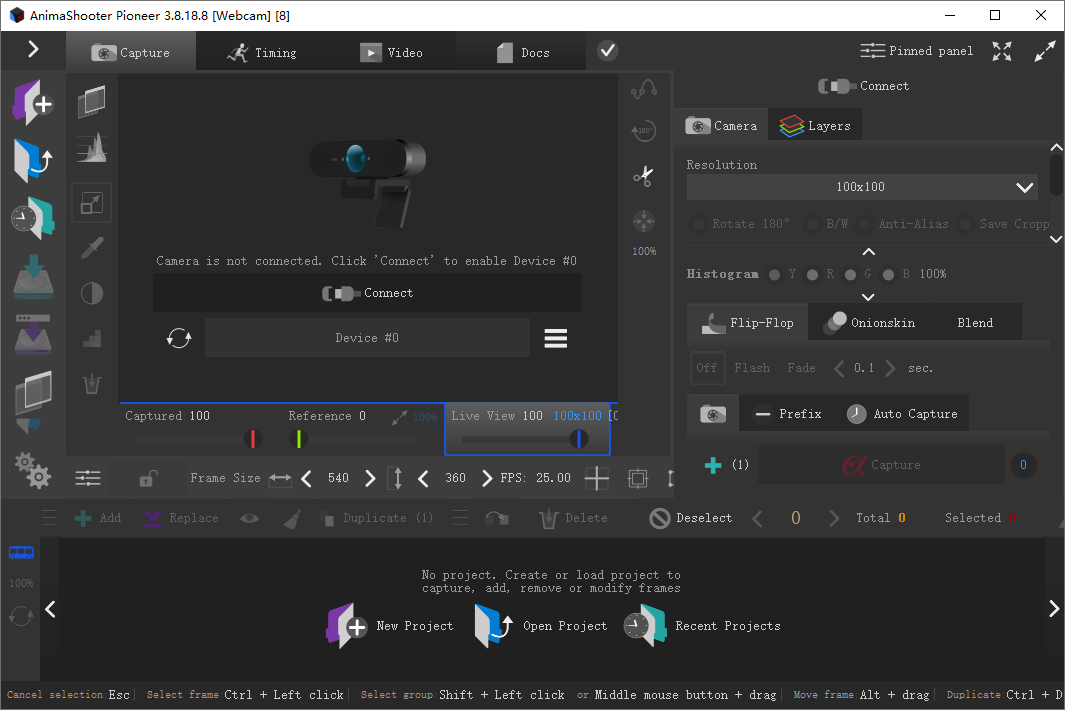Click the camera capture settings icon
Image resolution: width=1065 pixels, height=710 pixels.
(x=712, y=414)
